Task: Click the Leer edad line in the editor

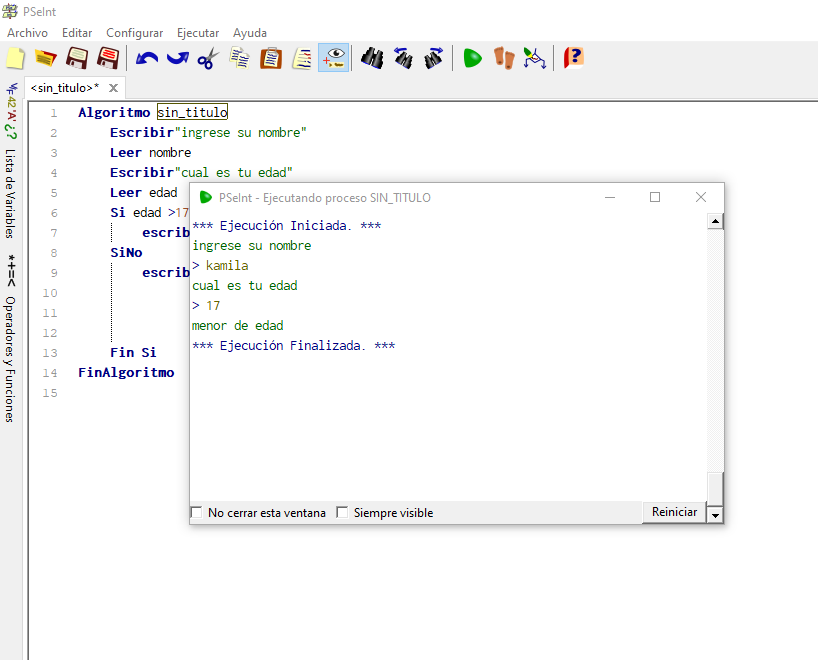Action: coord(144,193)
